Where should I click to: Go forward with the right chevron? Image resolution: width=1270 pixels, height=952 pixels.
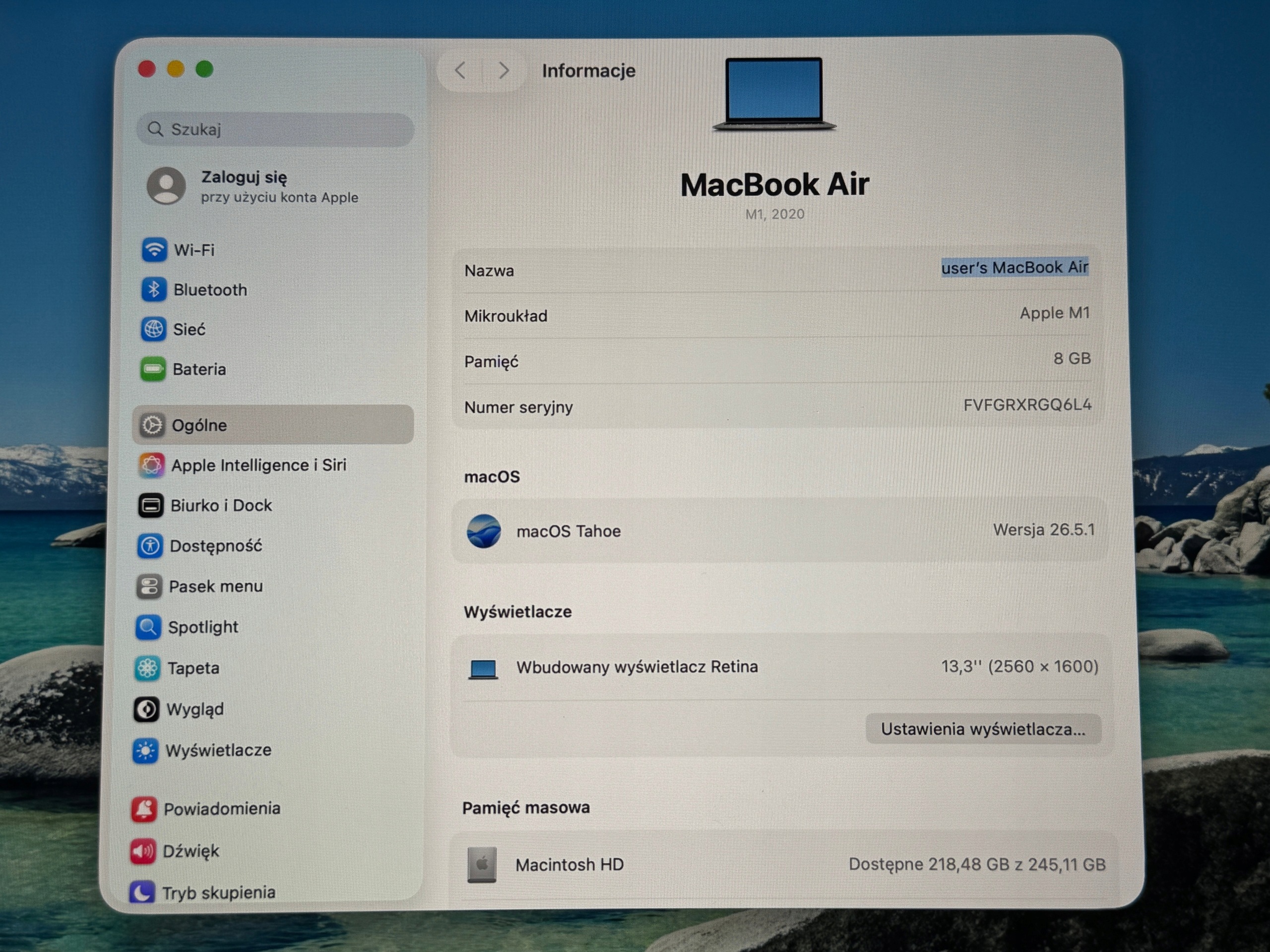(504, 70)
